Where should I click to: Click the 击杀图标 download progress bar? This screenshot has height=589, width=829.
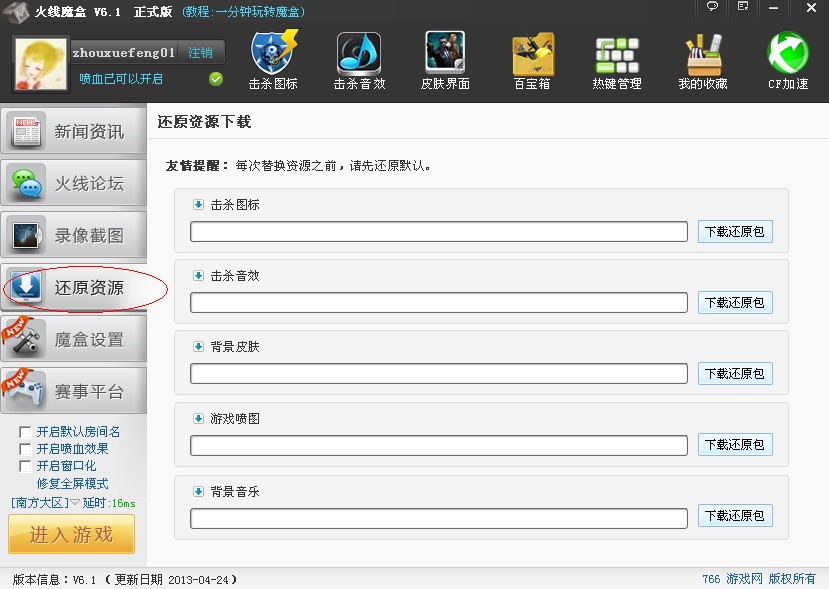point(439,232)
